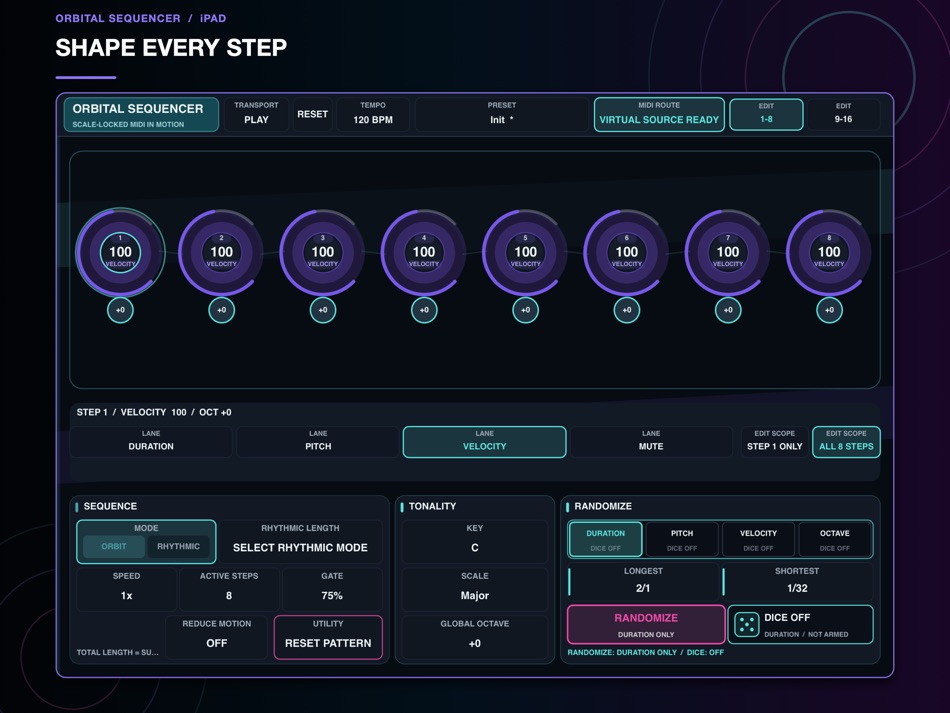Open the Global Octave +0 selector
Viewport: 950px width, 713px height.
tap(475, 636)
